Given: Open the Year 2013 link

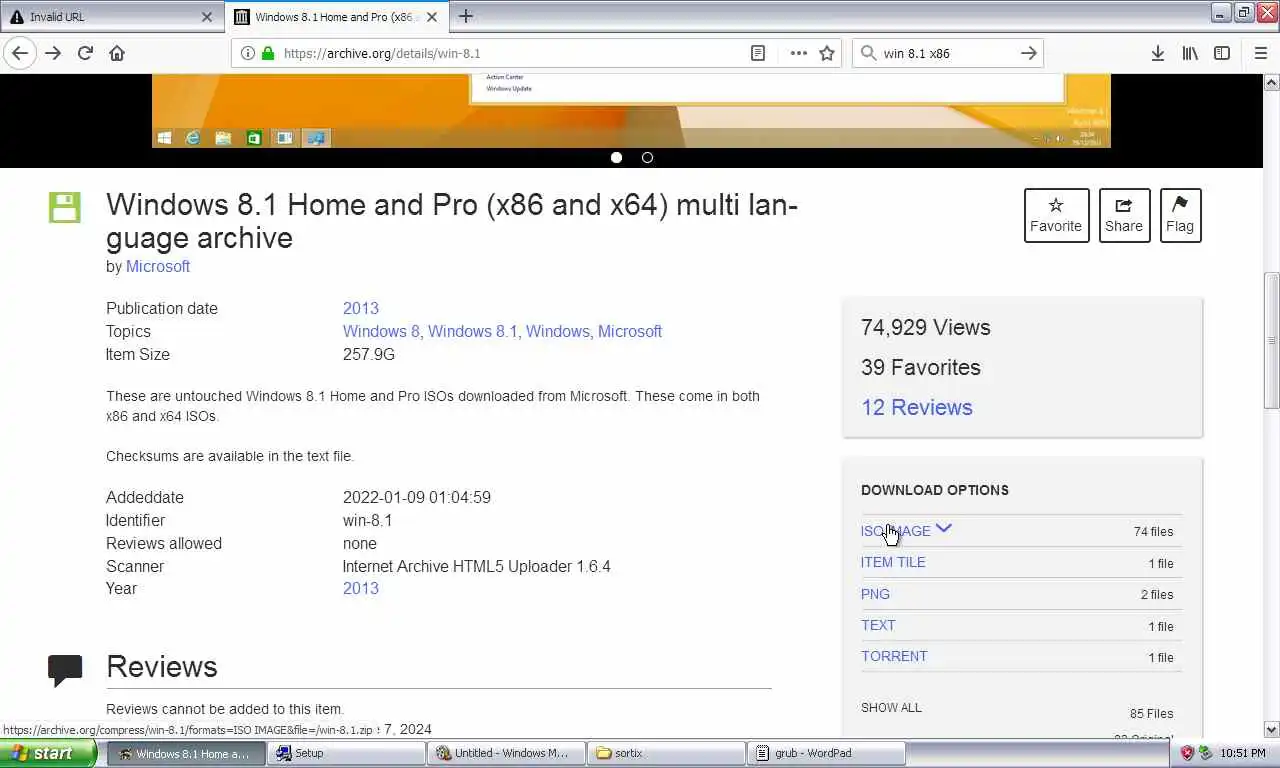Looking at the screenshot, I should 361,588.
